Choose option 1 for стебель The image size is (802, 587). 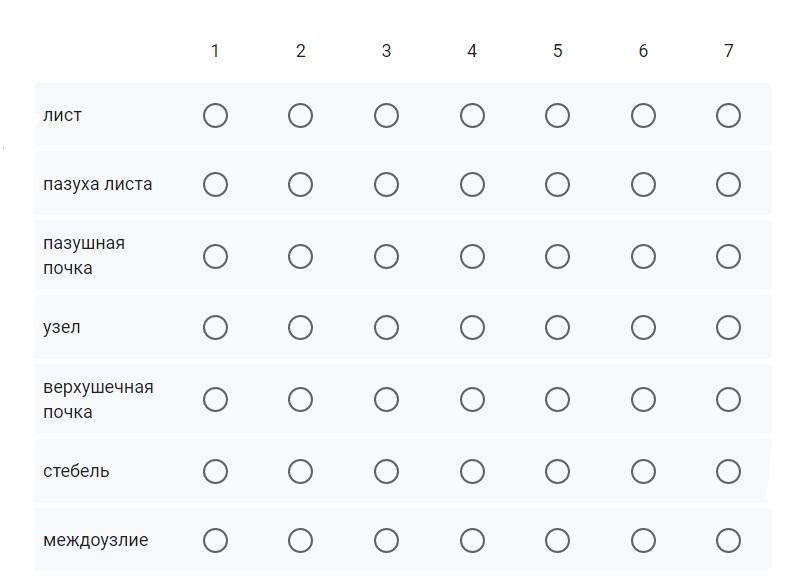[x=215, y=472]
